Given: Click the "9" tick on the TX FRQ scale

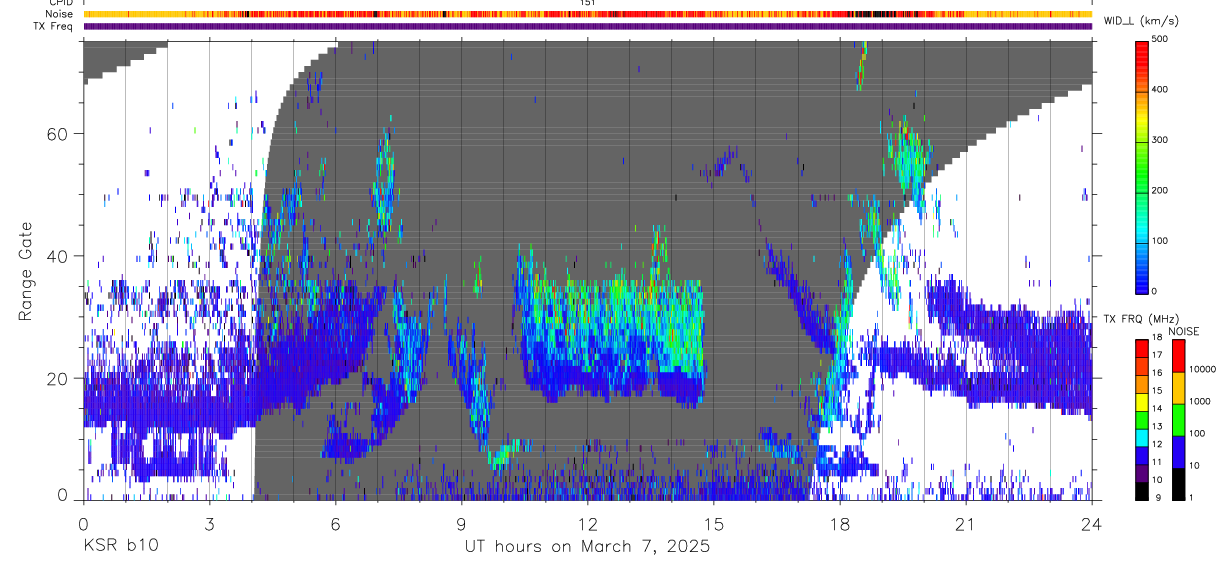Looking at the screenshot, I should click(1159, 497).
